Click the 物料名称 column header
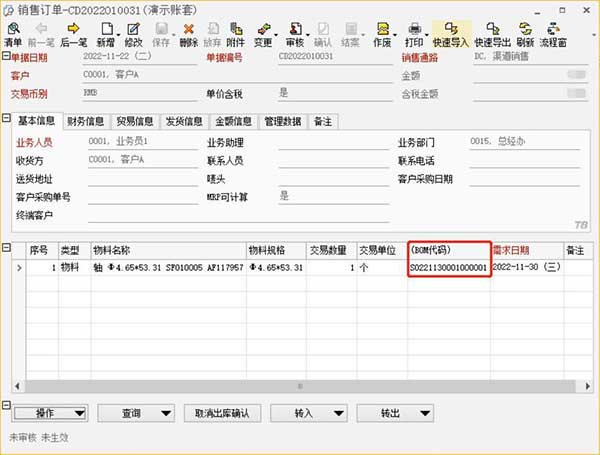This screenshot has height=455, width=600. click(169, 250)
